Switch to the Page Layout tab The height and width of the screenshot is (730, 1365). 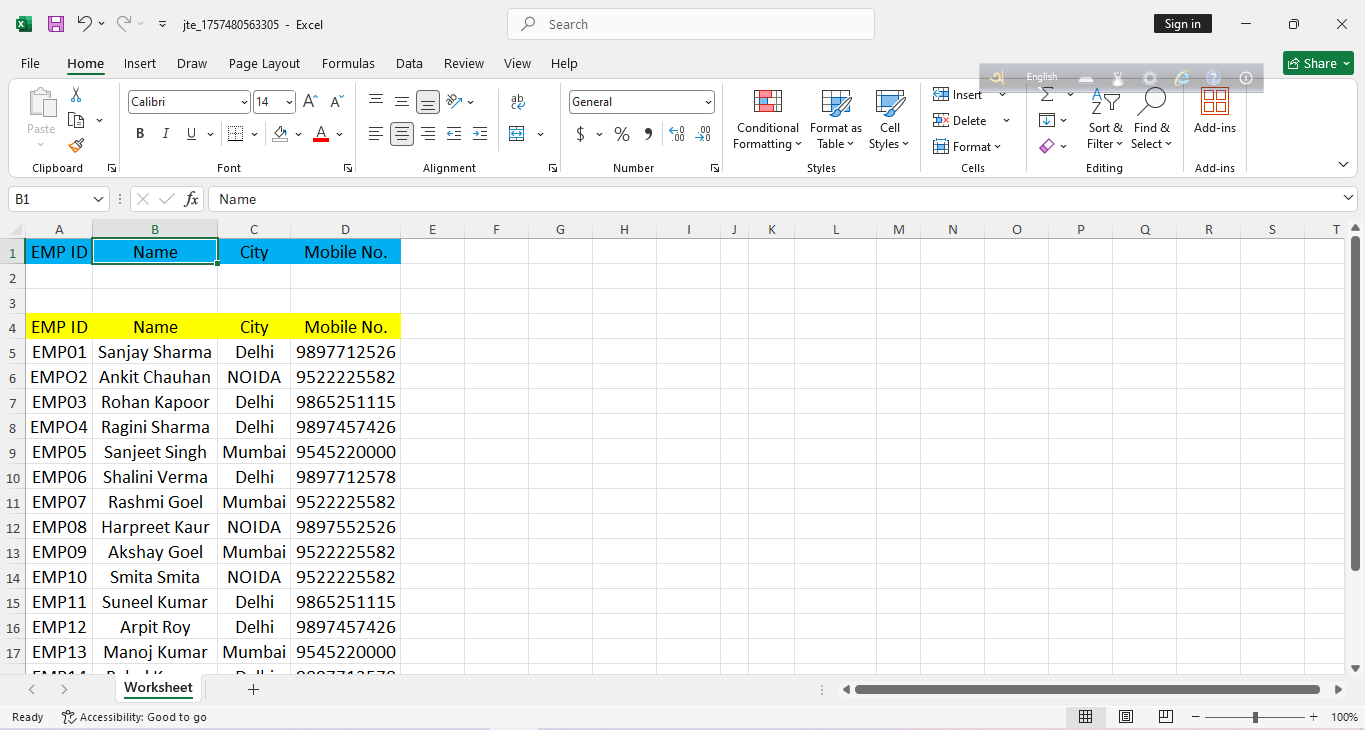[264, 63]
